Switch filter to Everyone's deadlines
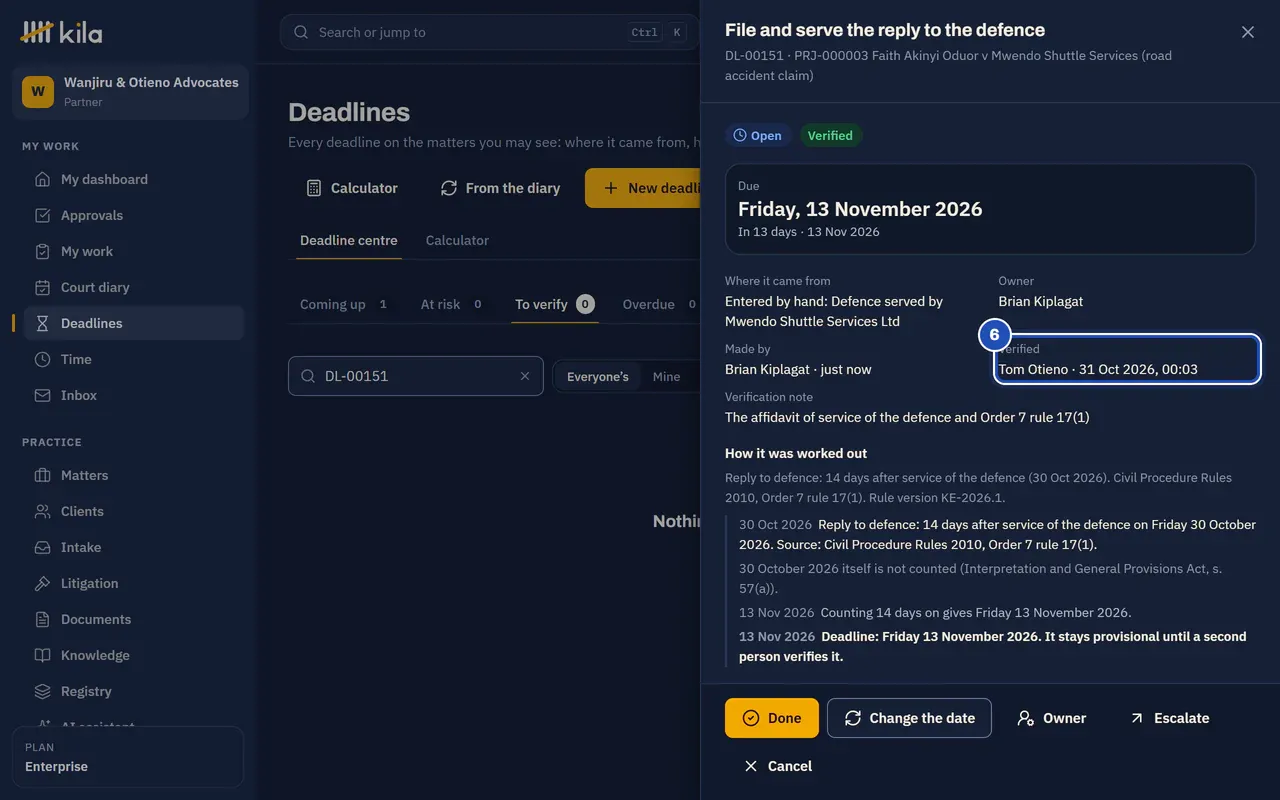The image size is (1280, 800). [598, 377]
